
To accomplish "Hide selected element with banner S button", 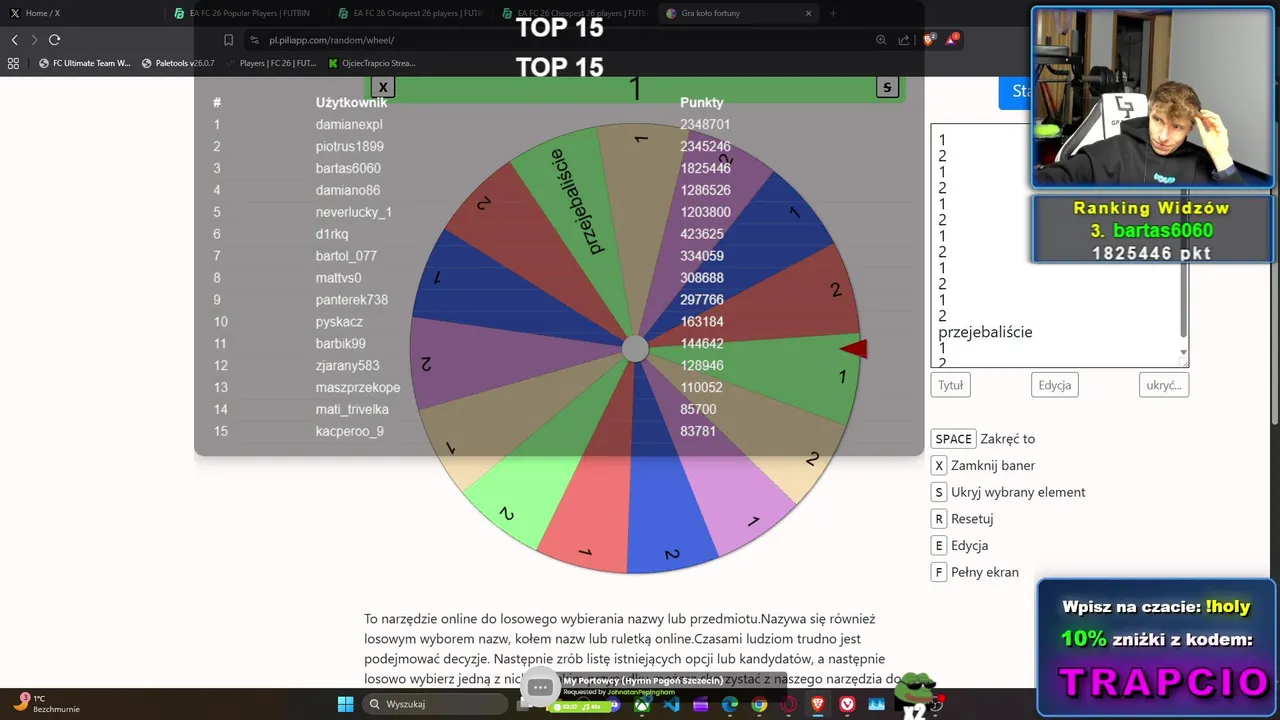I will point(887,87).
